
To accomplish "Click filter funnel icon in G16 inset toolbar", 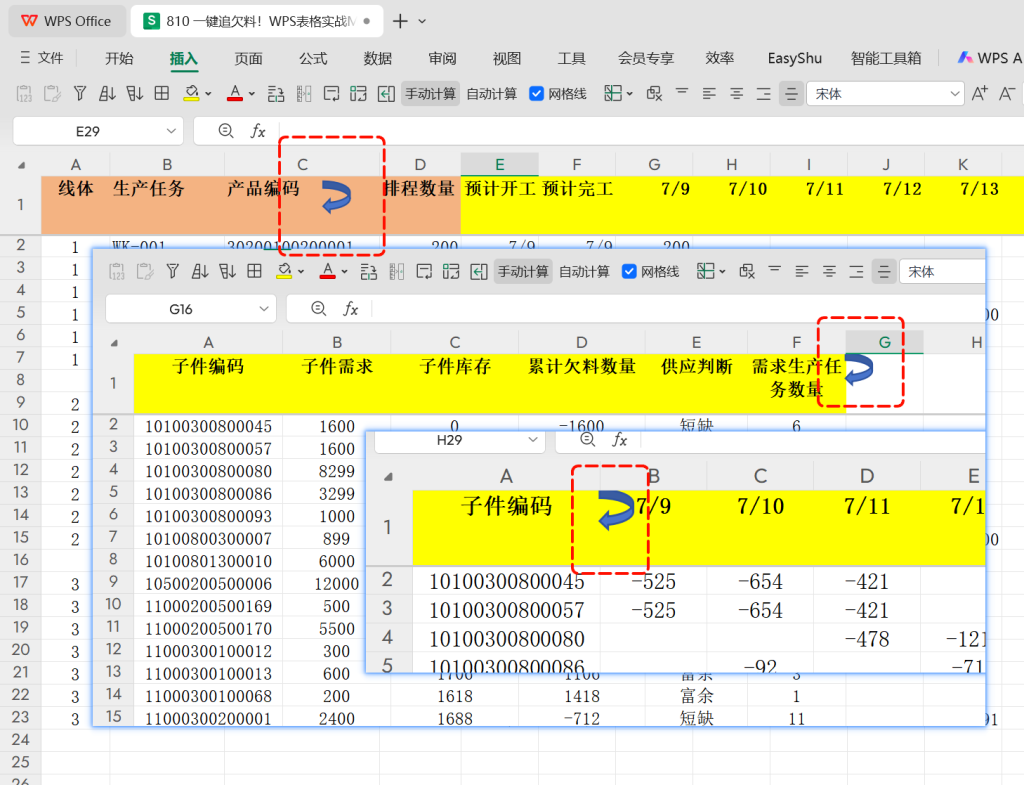I will pyautogui.click(x=172, y=271).
